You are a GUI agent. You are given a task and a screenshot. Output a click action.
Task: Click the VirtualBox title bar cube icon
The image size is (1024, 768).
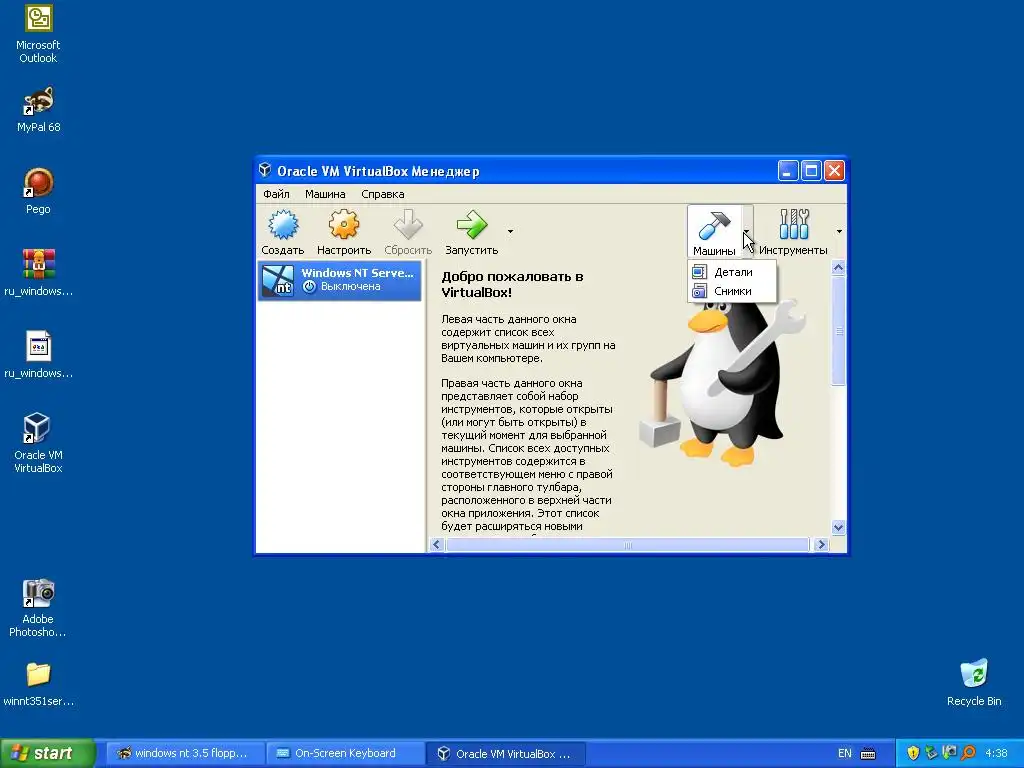pos(265,170)
